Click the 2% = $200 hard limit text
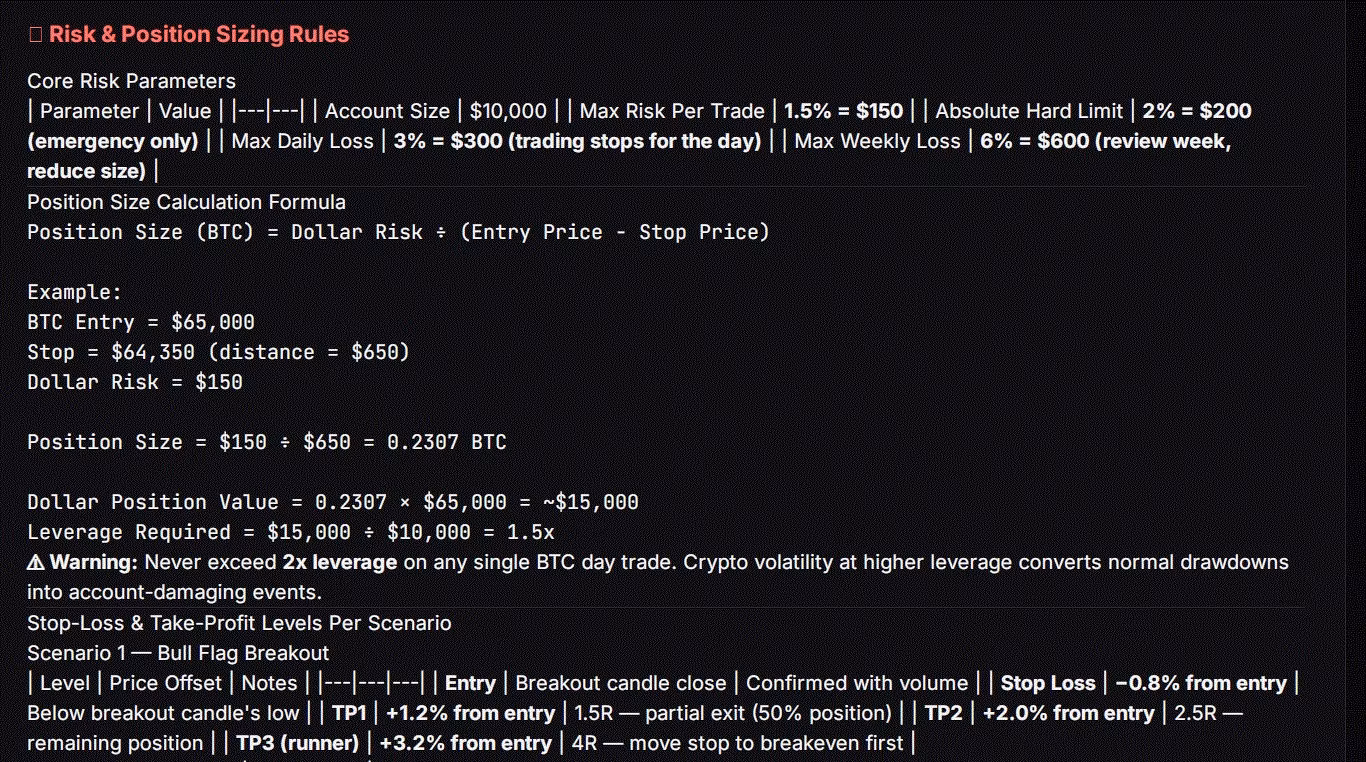Viewport: 1366px width, 762px height. (1197, 111)
